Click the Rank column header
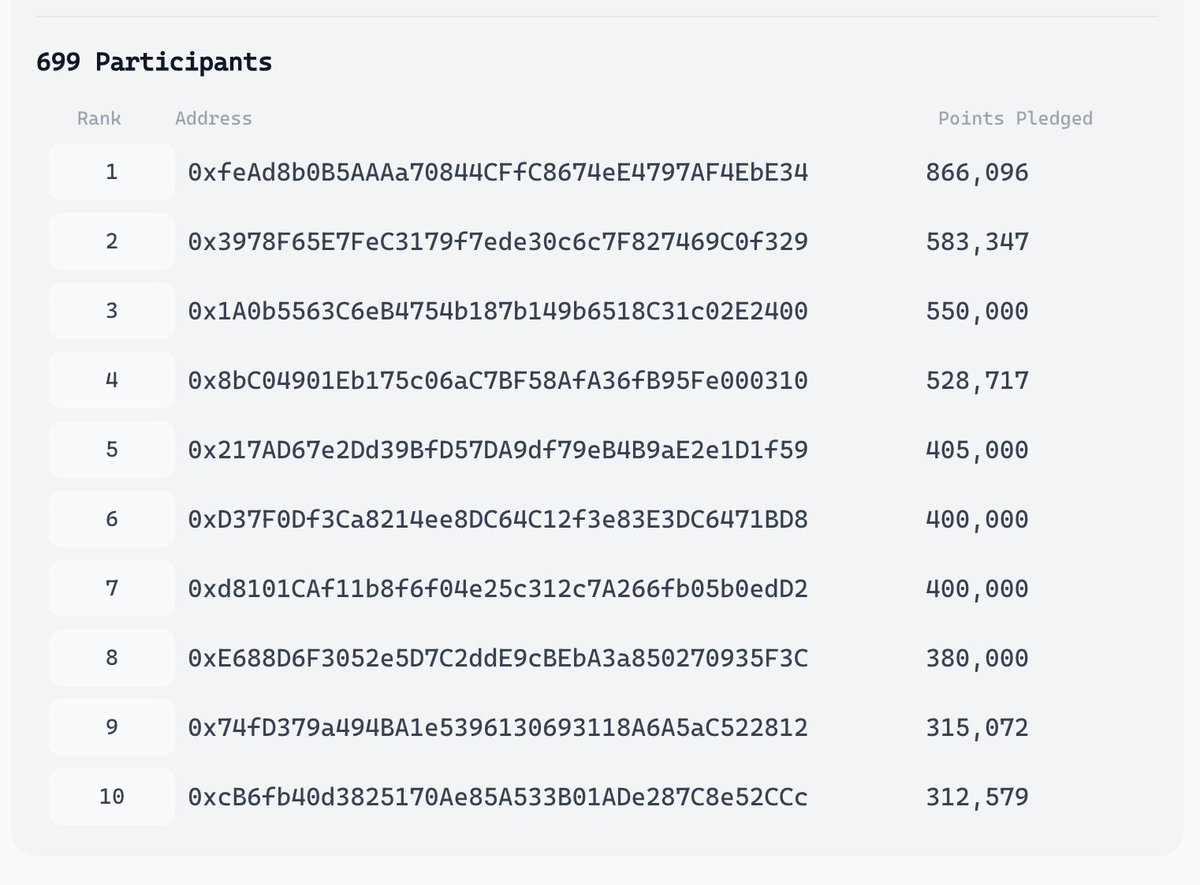Screen dimensions: 1200x885 click(x=99, y=118)
